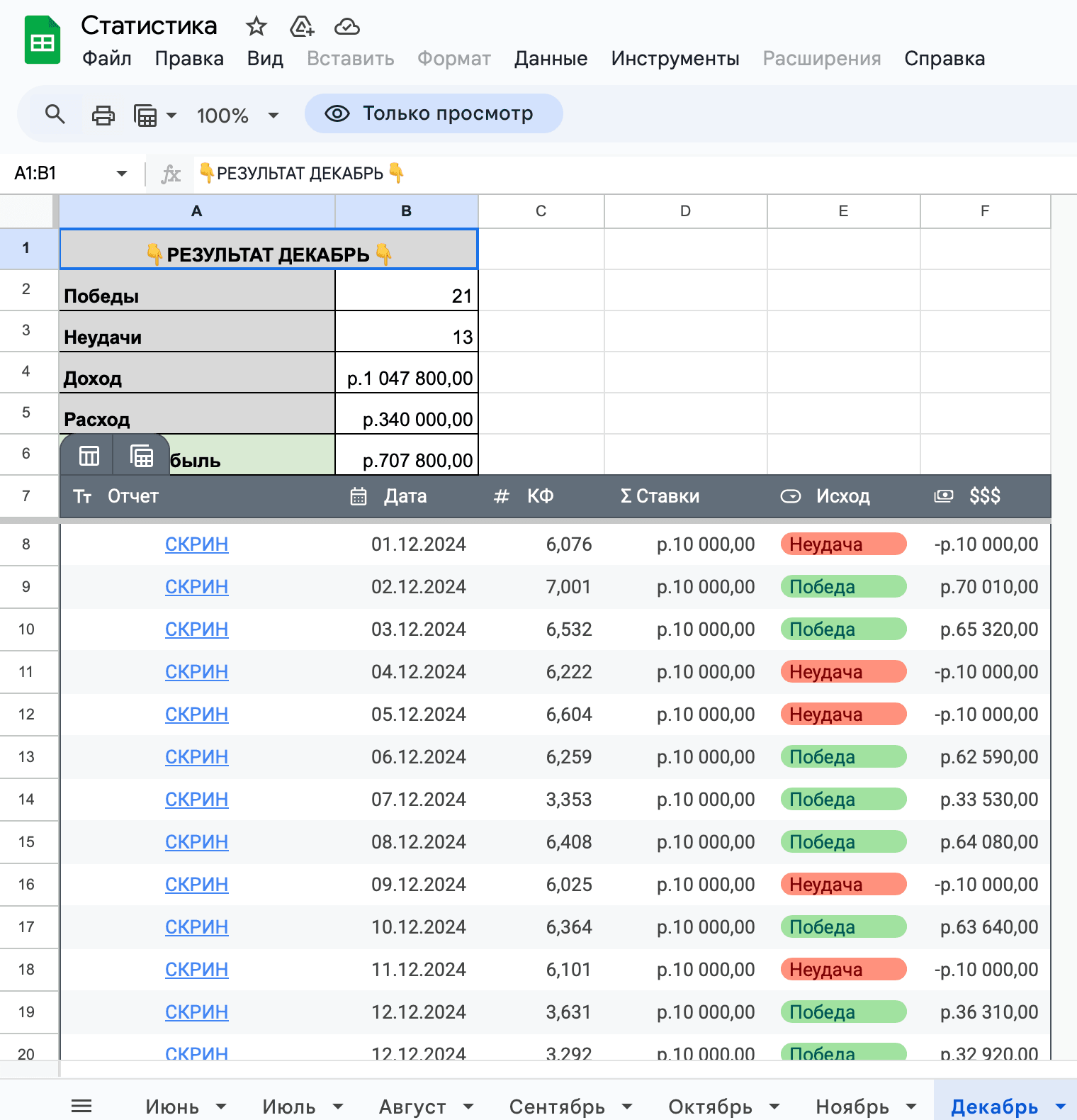
Task: Open the Инструменты menu
Action: tap(675, 58)
